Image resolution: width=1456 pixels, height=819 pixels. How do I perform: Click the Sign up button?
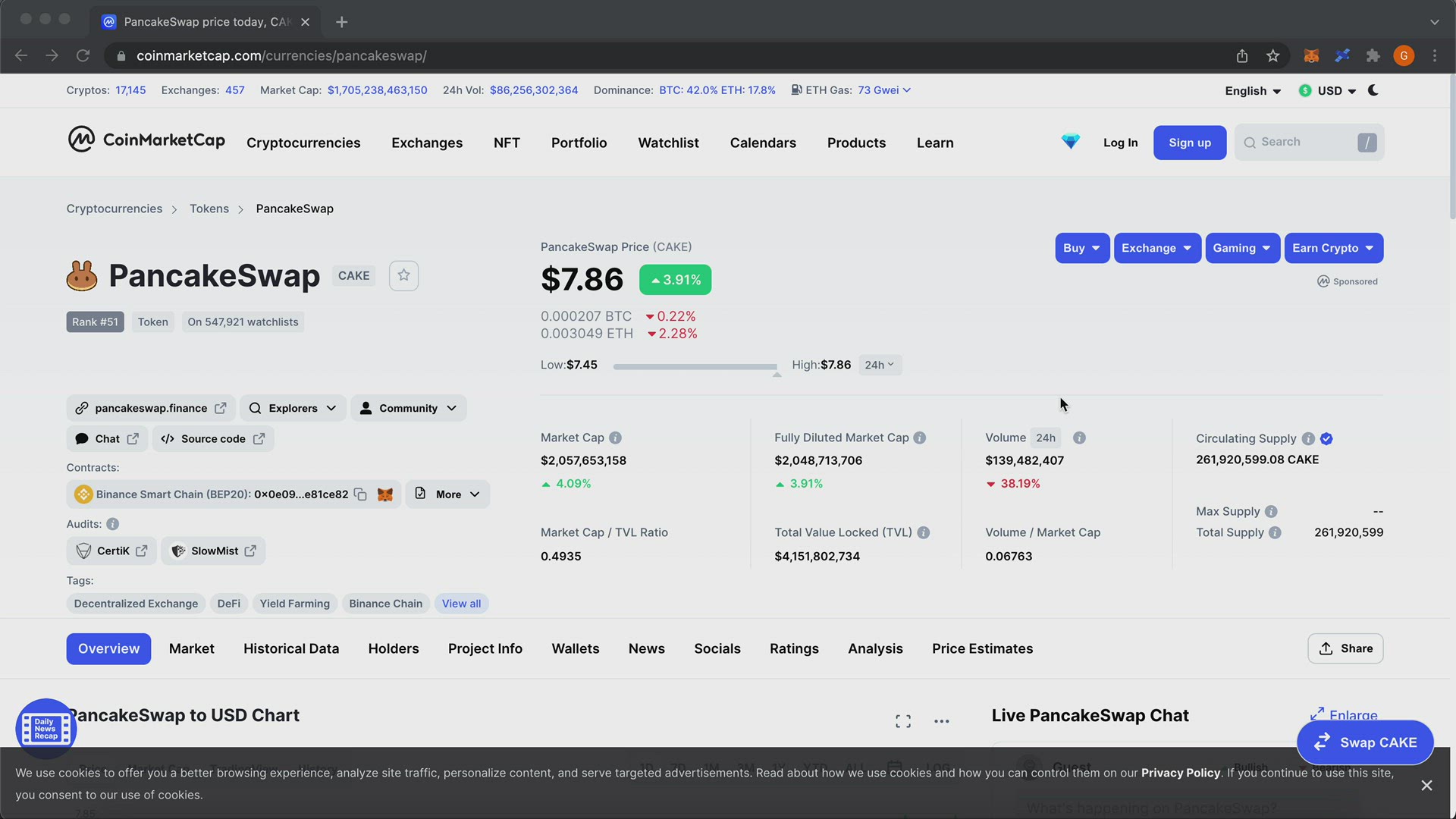[1190, 143]
